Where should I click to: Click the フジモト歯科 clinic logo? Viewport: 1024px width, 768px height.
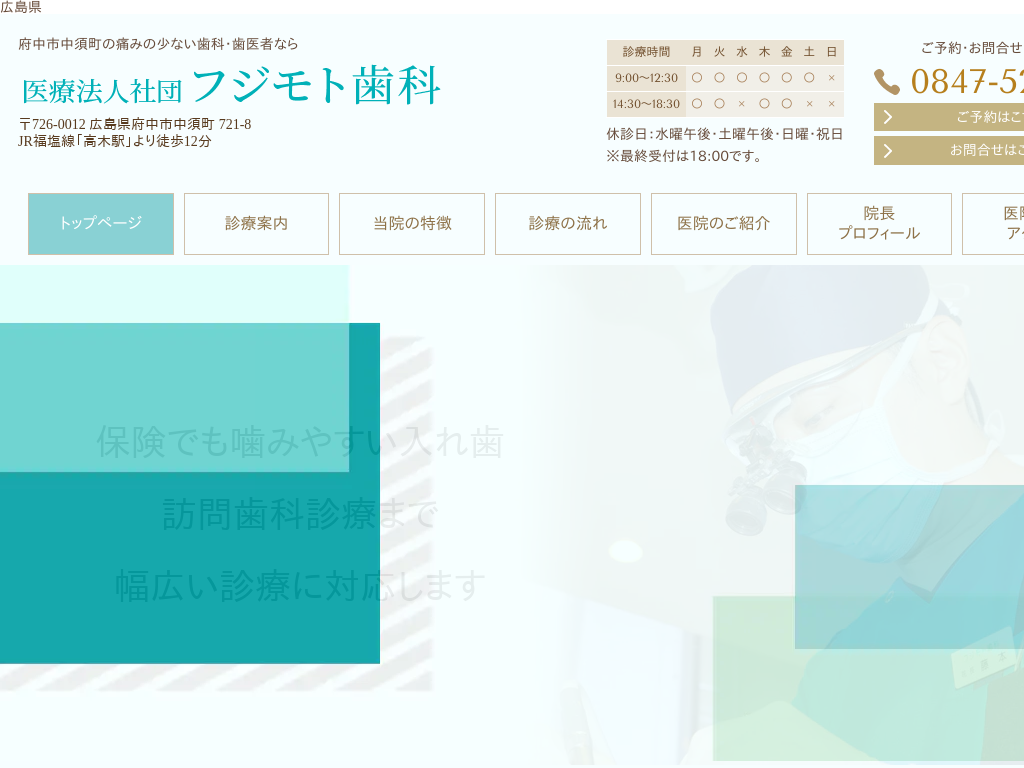point(231,88)
